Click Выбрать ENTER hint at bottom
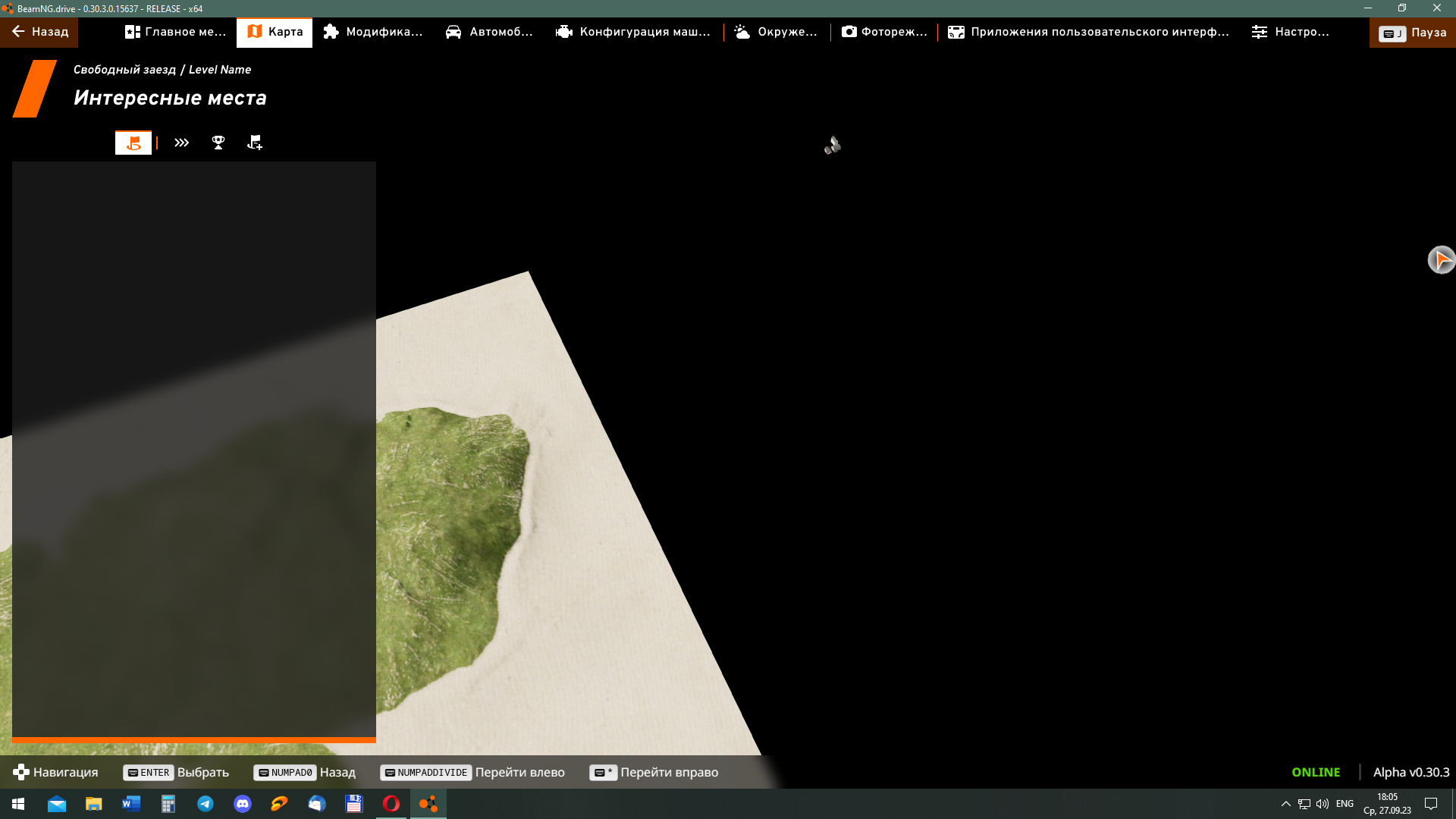Image resolution: width=1456 pixels, height=819 pixels. click(x=177, y=772)
